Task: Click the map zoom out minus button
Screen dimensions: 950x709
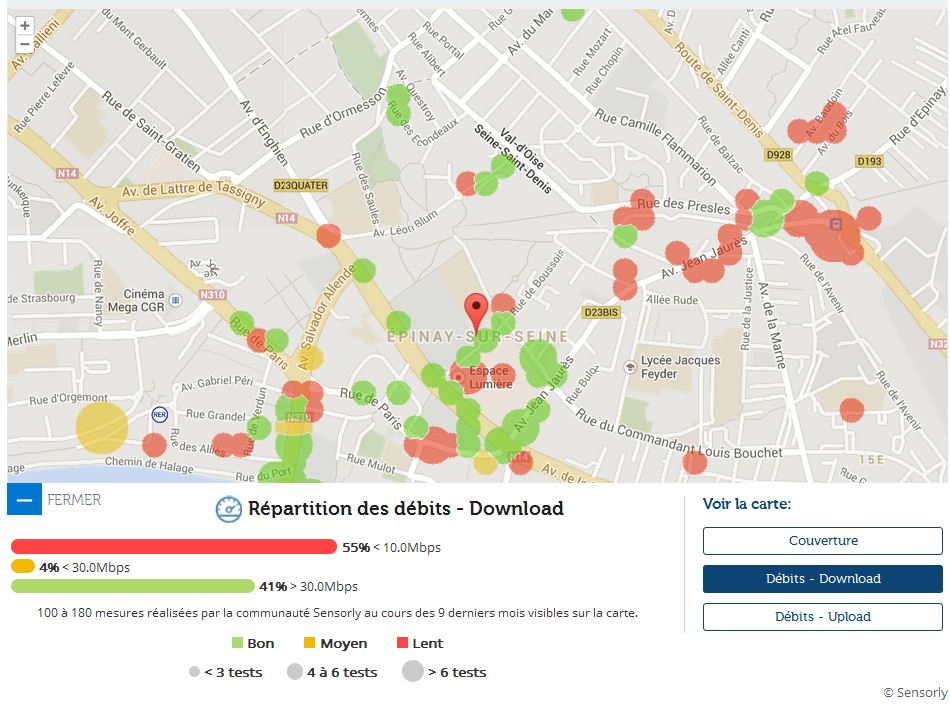Action: pyautogui.click(x=25, y=44)
